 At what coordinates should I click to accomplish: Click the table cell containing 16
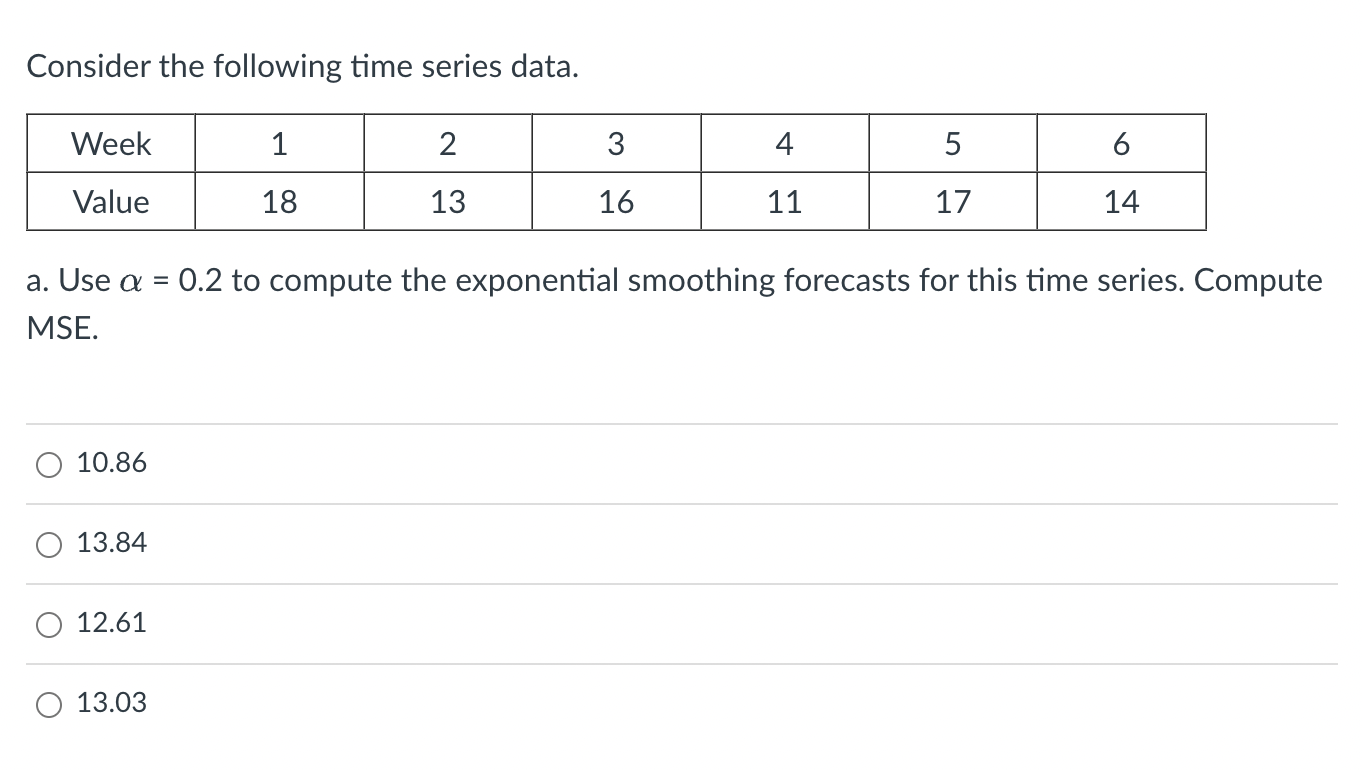click(x=616, y=201)
